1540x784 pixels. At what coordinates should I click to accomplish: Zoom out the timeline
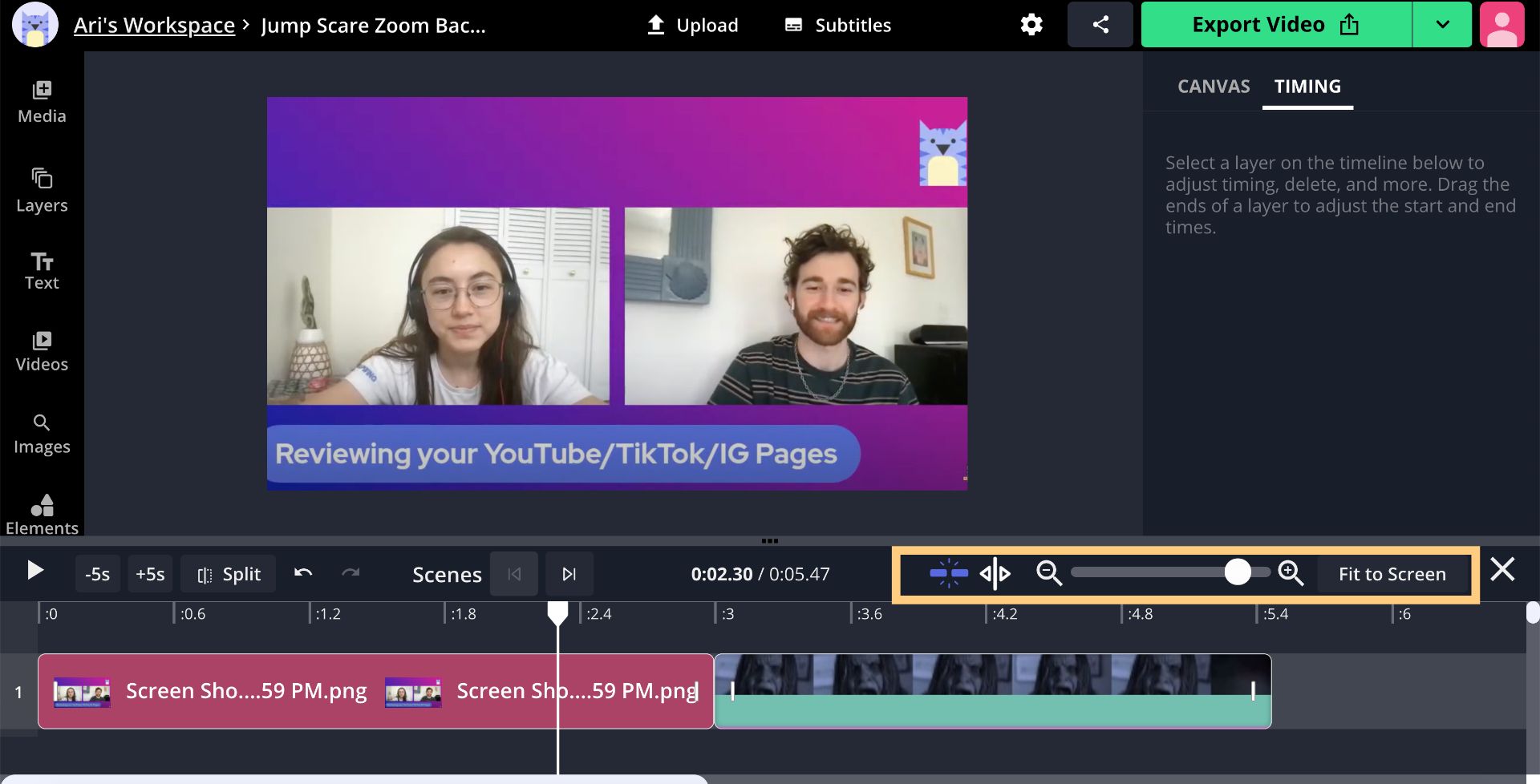point(1049,573)
